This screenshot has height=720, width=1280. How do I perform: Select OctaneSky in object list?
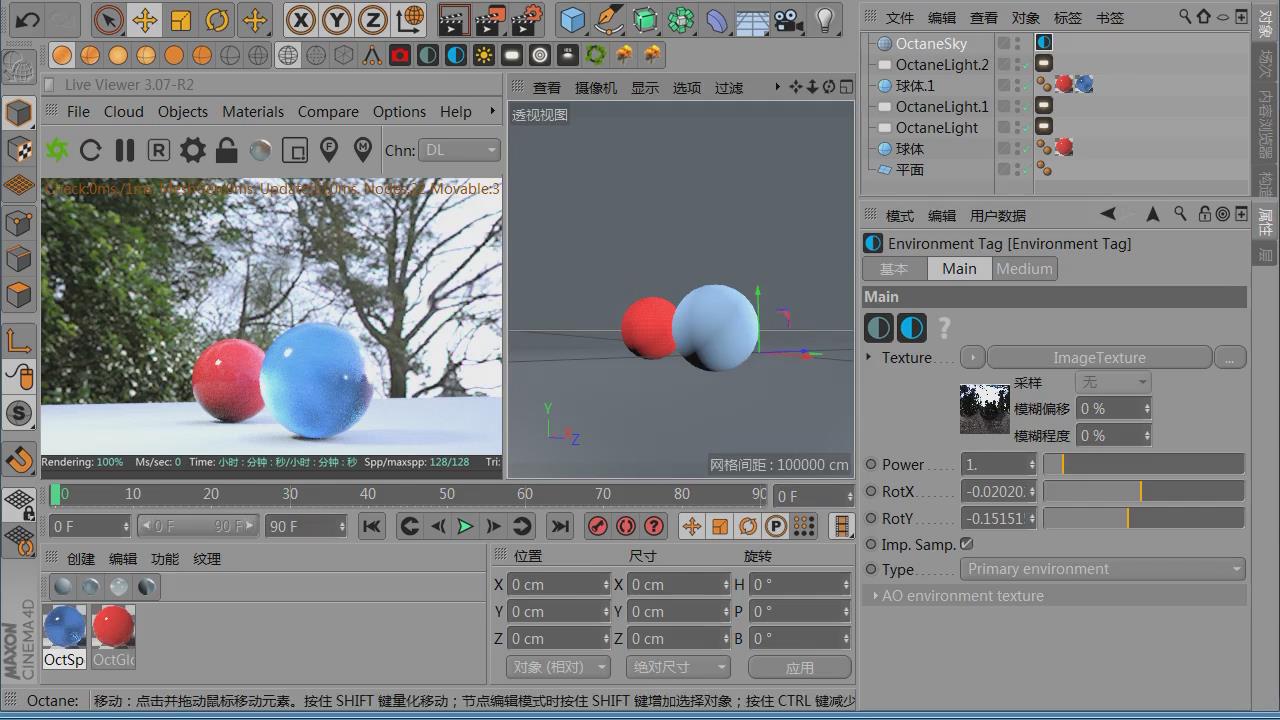pyautogui.click(x=931, y=43)
